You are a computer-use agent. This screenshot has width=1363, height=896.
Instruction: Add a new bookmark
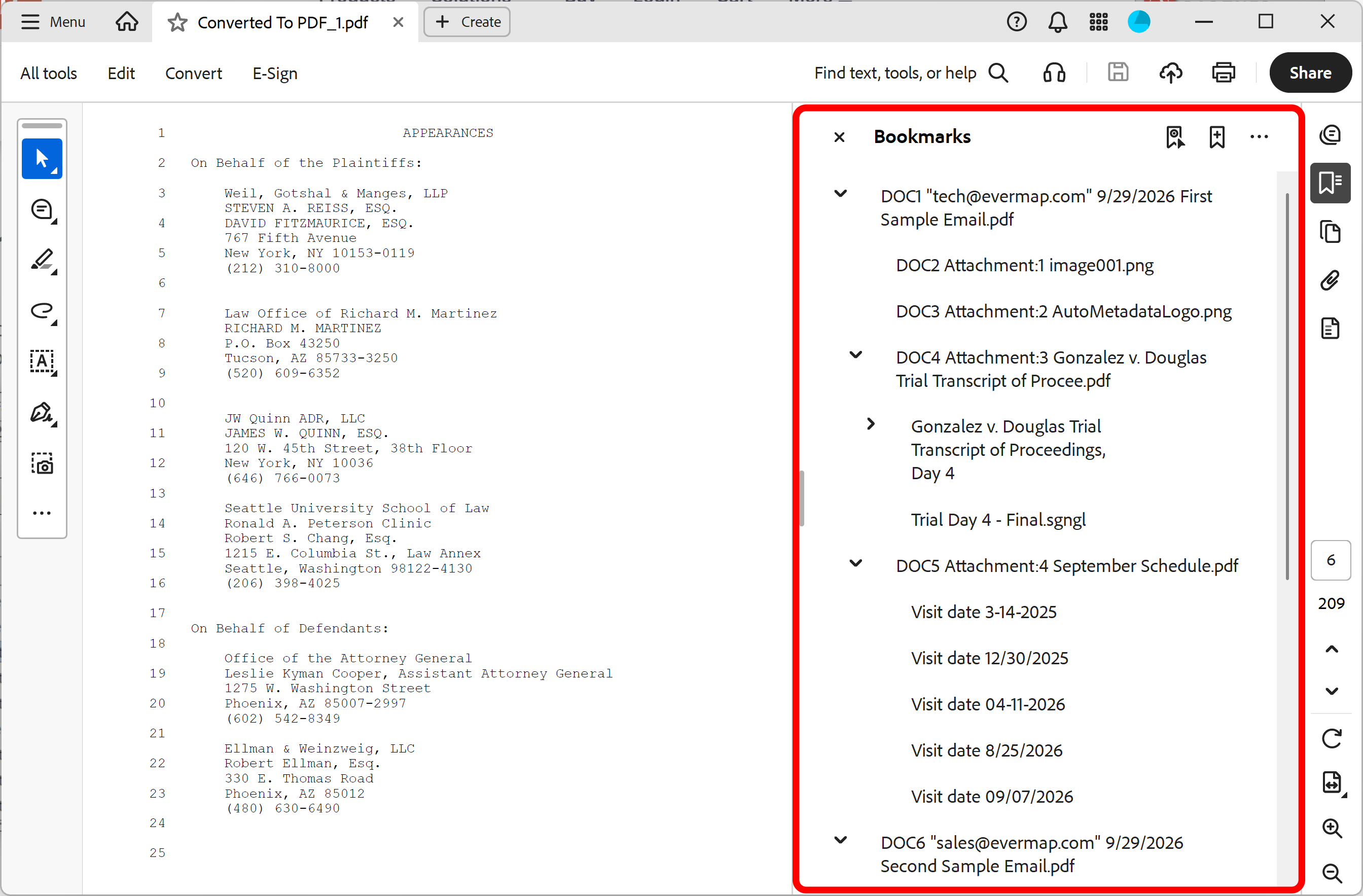pos(1217,137)
